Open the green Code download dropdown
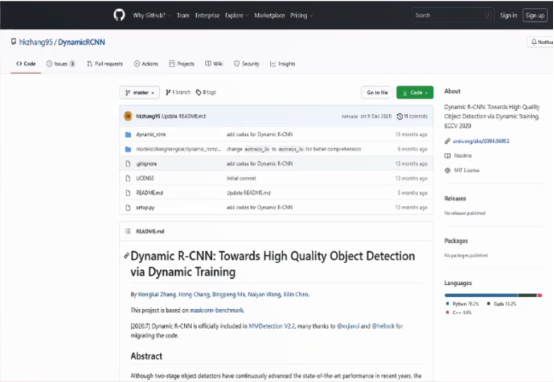Screen dimensions: 554x382 [x=415, y=93]
